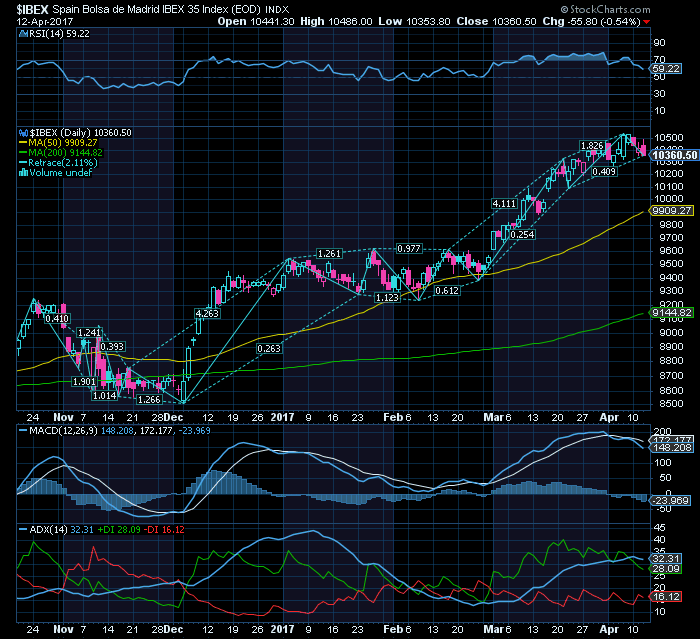The width and height of the screenshot is (700, 639).
Task: Click the -23.969 histogram tag on right axis
Action: (671, 501)
